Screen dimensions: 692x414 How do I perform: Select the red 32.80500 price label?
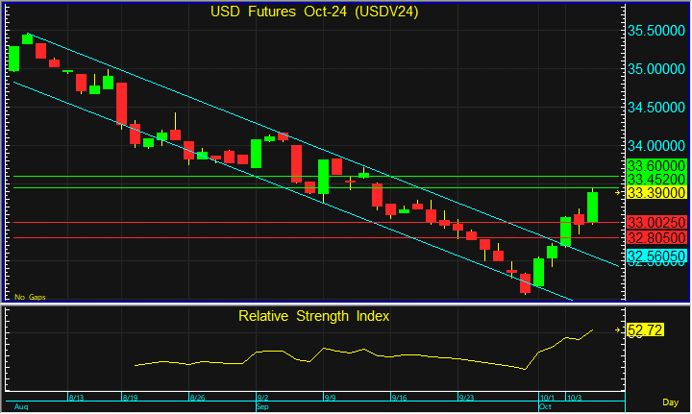(655, 238)
